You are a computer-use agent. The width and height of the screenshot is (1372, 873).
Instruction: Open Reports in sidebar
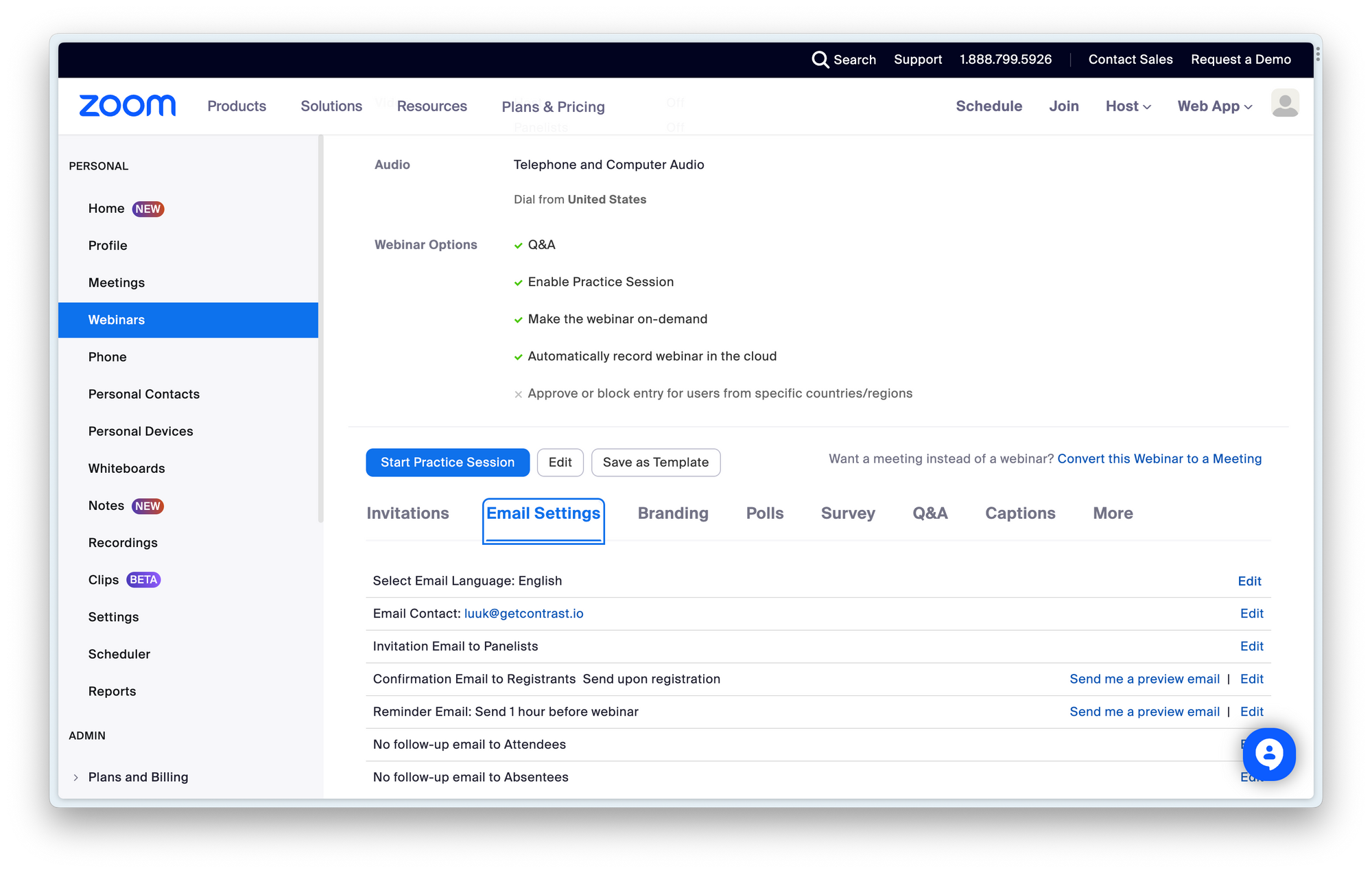pyautogui.click(x=112, y=691)
